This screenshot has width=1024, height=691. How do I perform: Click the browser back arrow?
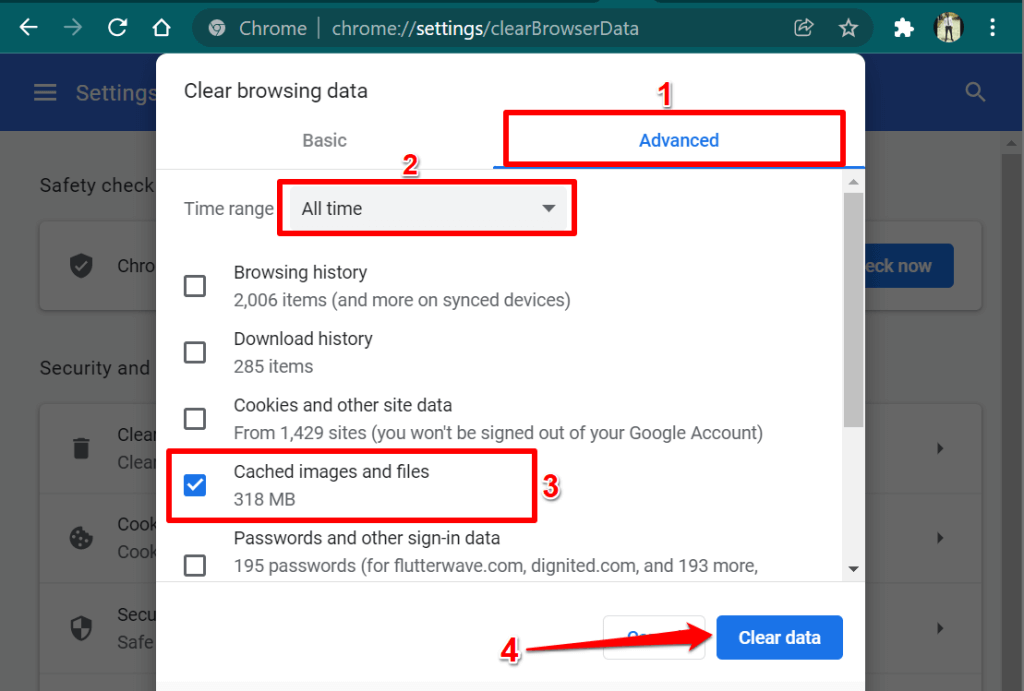pos(28,28)
